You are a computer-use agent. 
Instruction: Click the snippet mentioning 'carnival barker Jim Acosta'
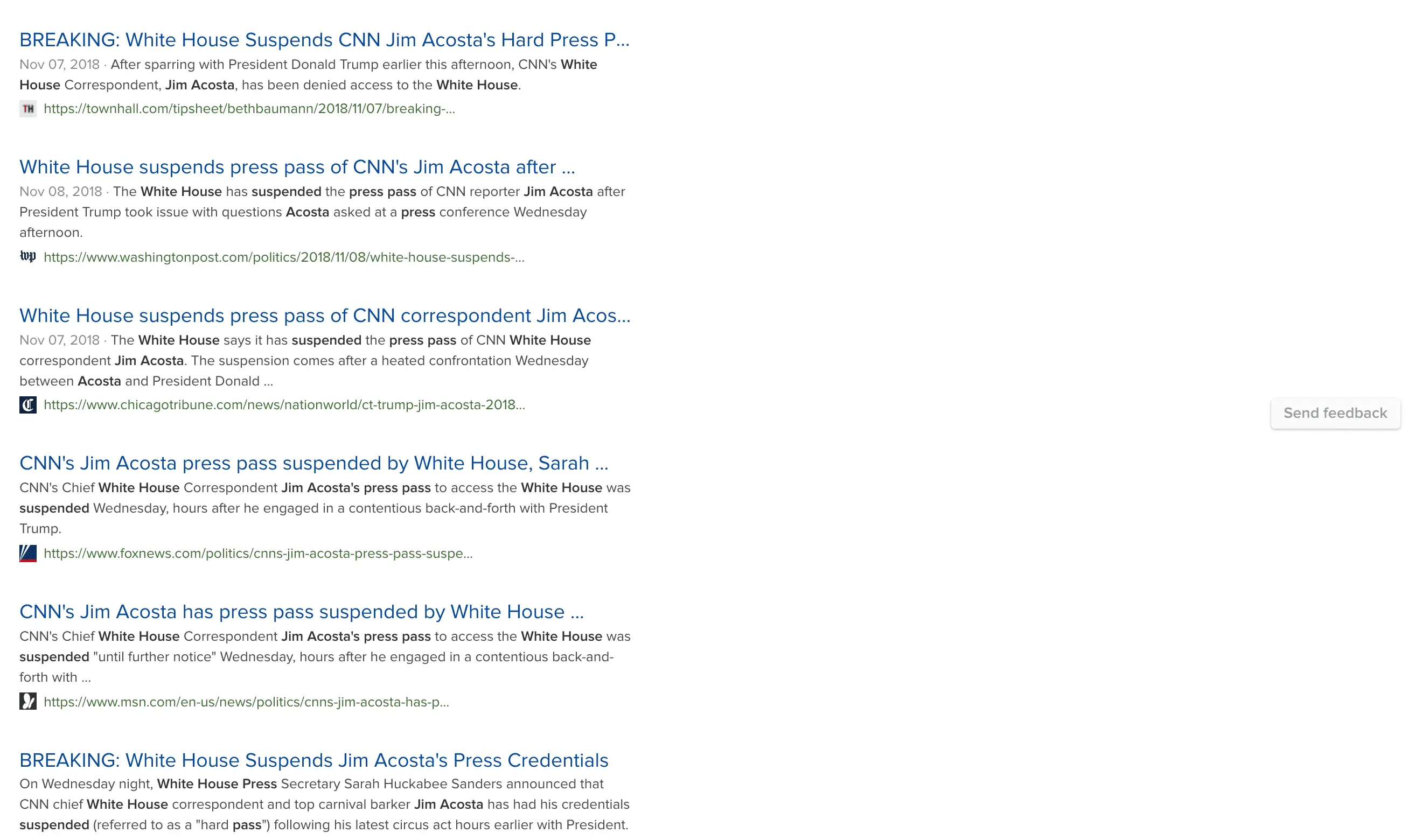[324, 804]
